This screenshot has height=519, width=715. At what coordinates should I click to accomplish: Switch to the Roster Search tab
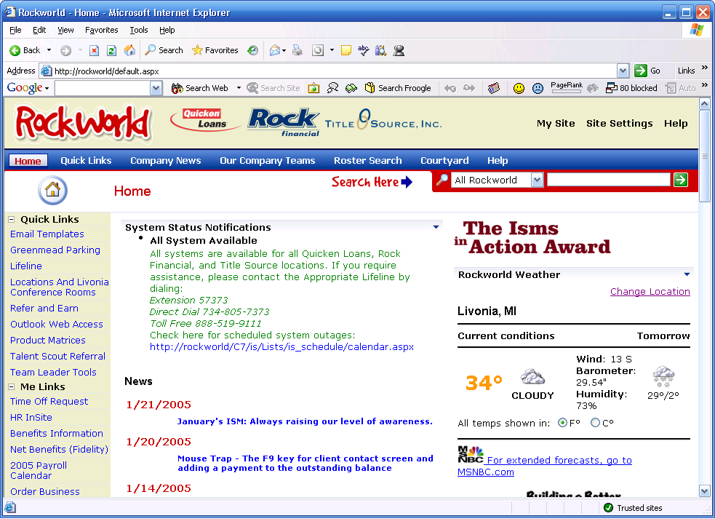pos(368,161)
